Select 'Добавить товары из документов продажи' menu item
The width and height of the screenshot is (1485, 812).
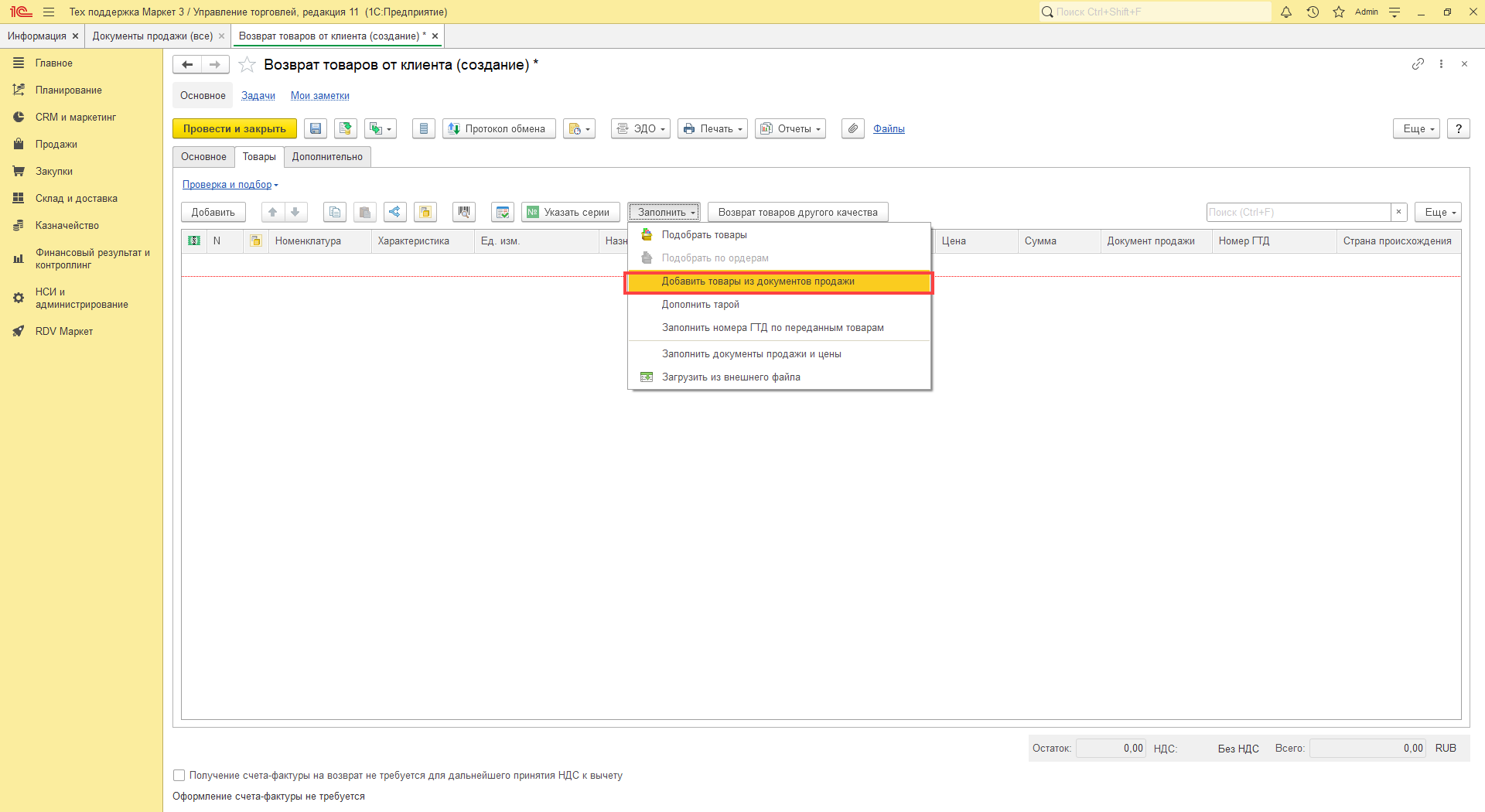coord(758,282)
